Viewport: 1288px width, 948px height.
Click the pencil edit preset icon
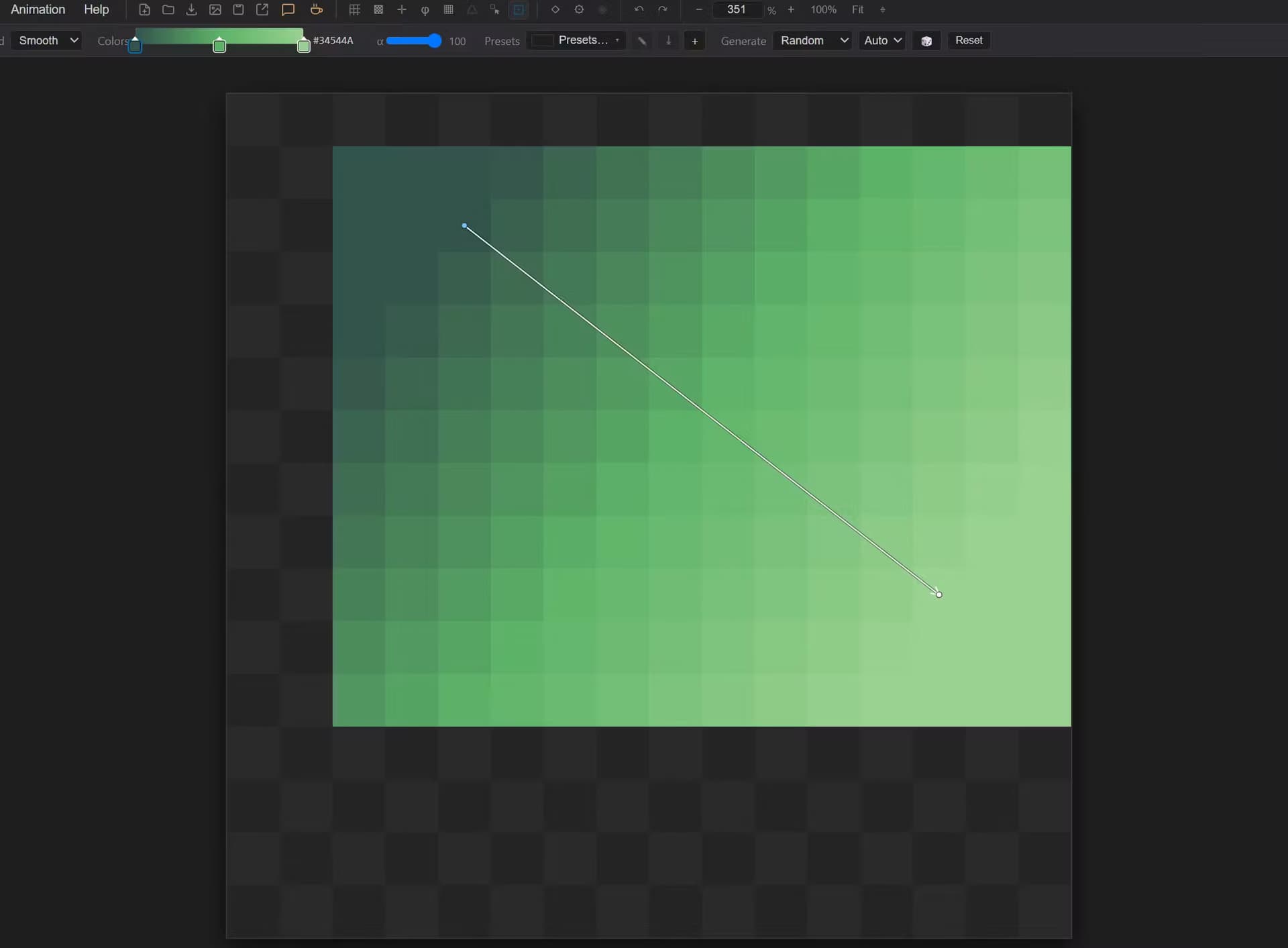(x=642, y=41)
